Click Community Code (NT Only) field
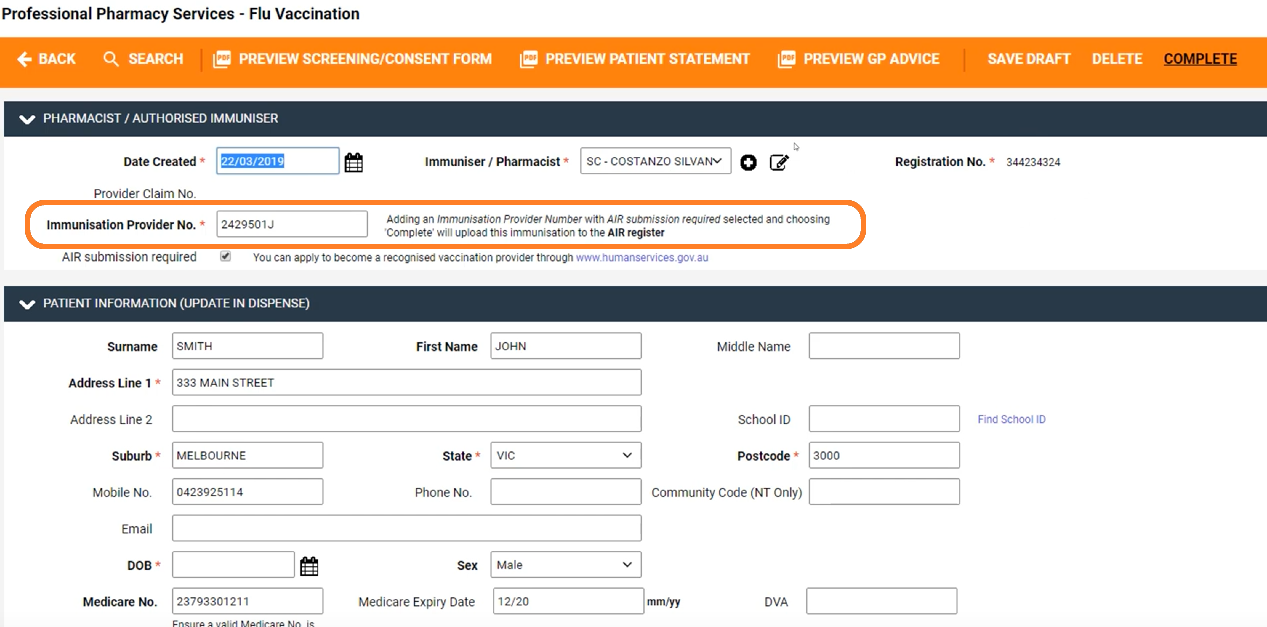 point(884,492)
